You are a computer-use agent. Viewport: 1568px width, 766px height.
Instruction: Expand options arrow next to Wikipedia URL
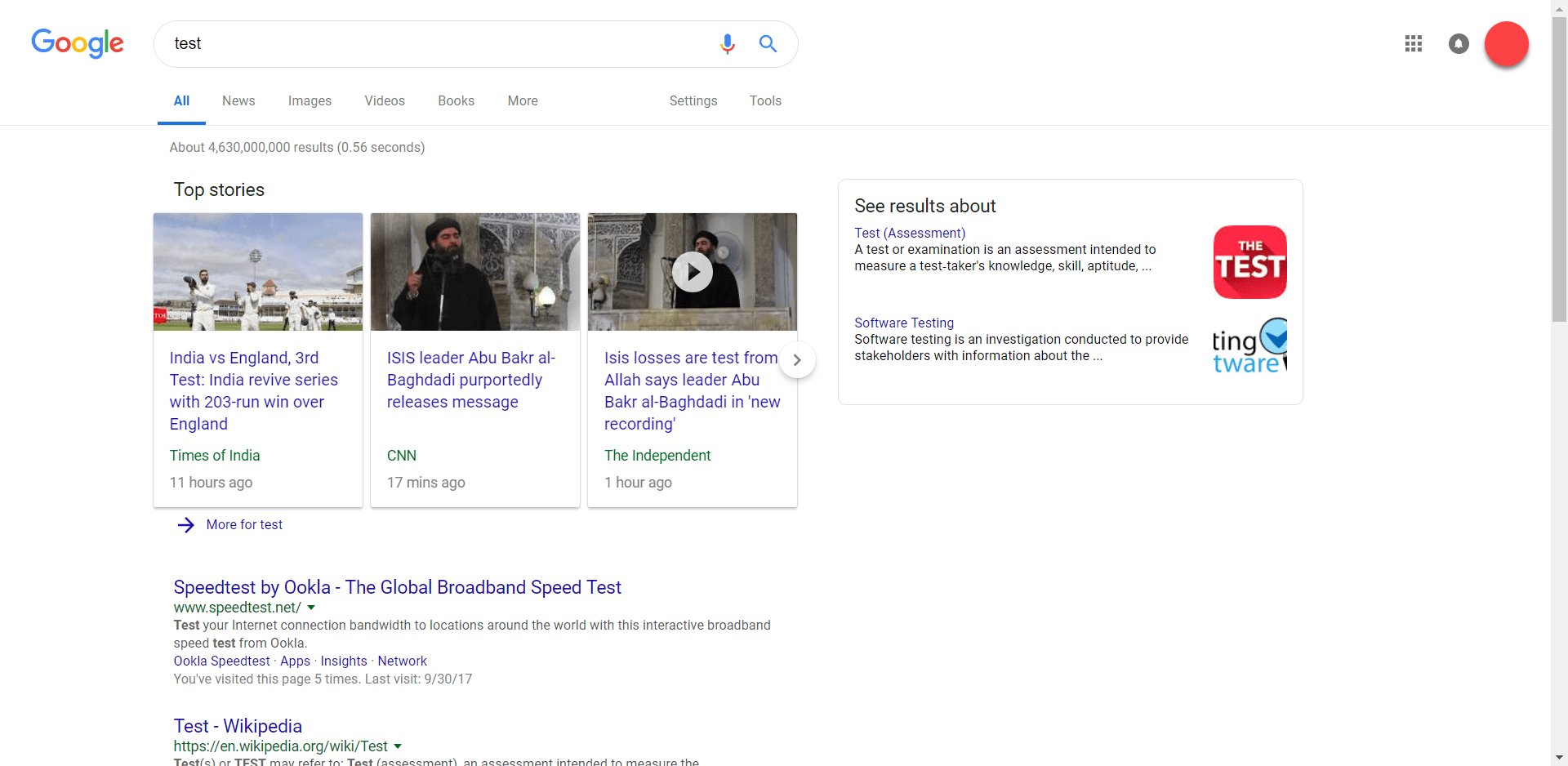coord(398,746)
